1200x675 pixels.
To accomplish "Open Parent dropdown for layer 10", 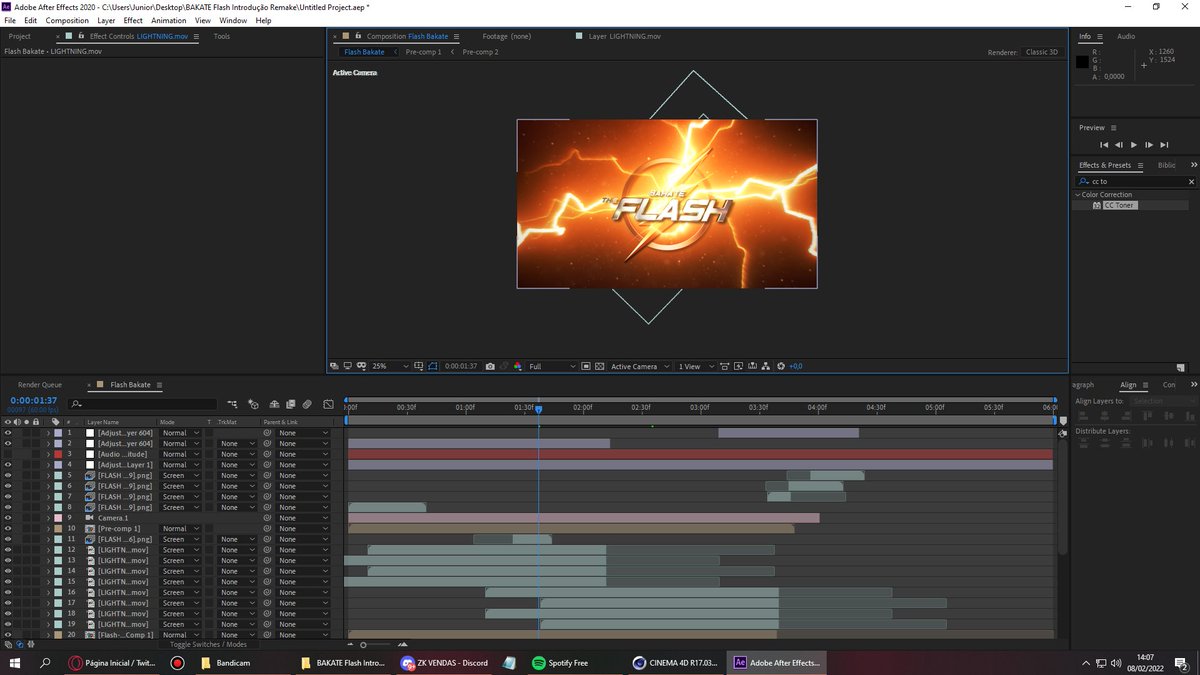I will click(x=303, y=528).
